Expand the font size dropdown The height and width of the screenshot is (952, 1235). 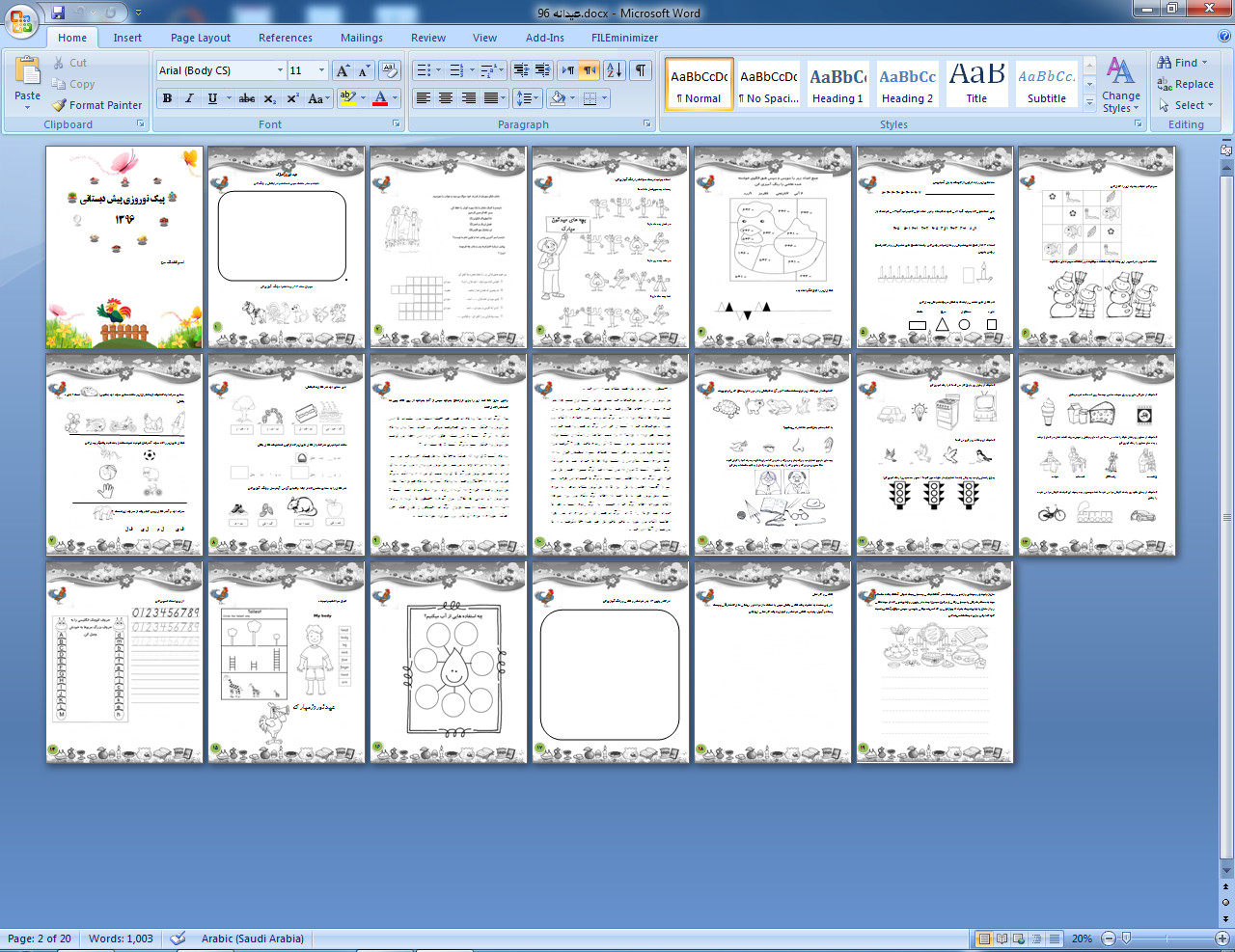pyautogui.click(x=321, y=70)
